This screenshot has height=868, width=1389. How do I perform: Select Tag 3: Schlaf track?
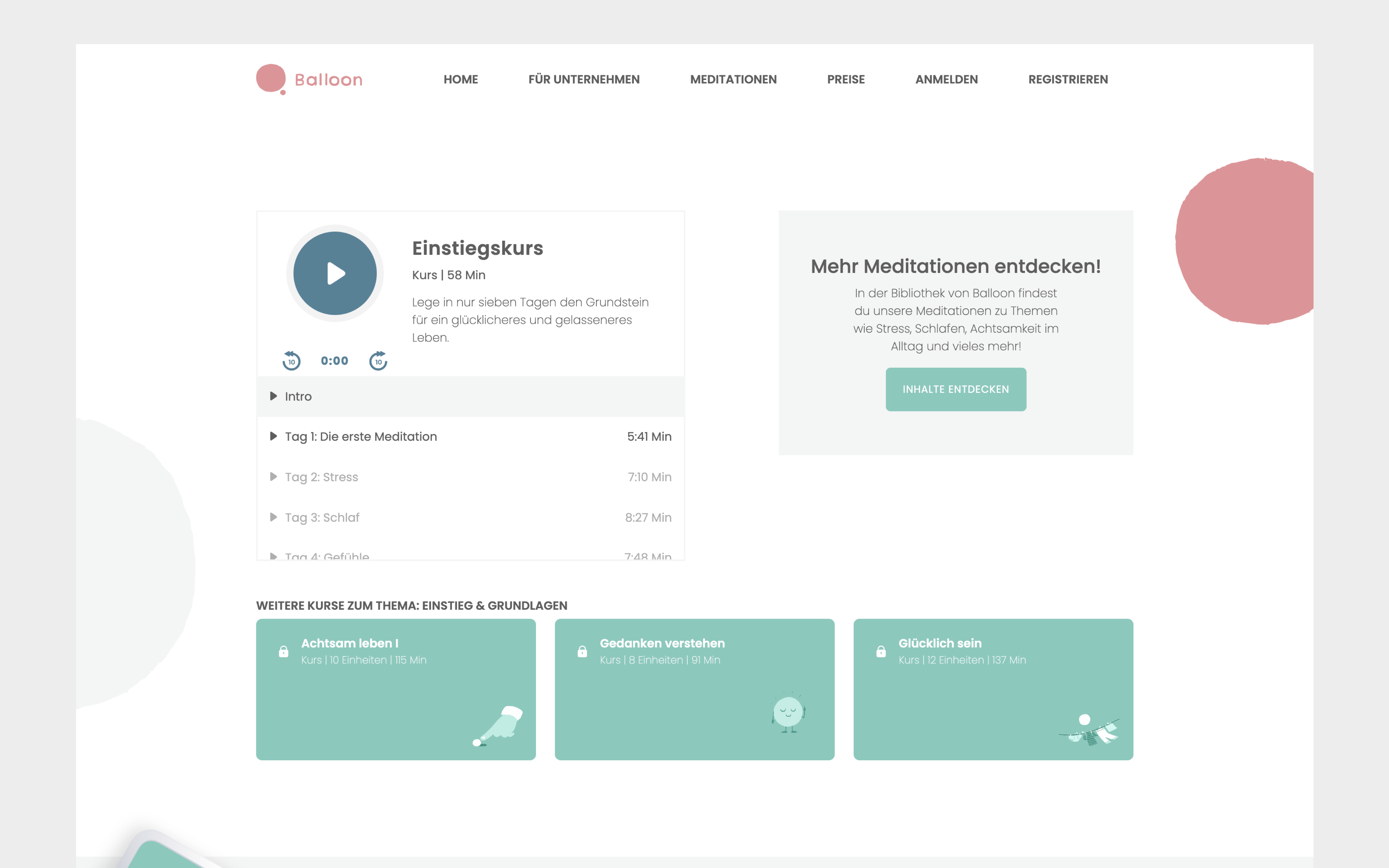point(471,517)
